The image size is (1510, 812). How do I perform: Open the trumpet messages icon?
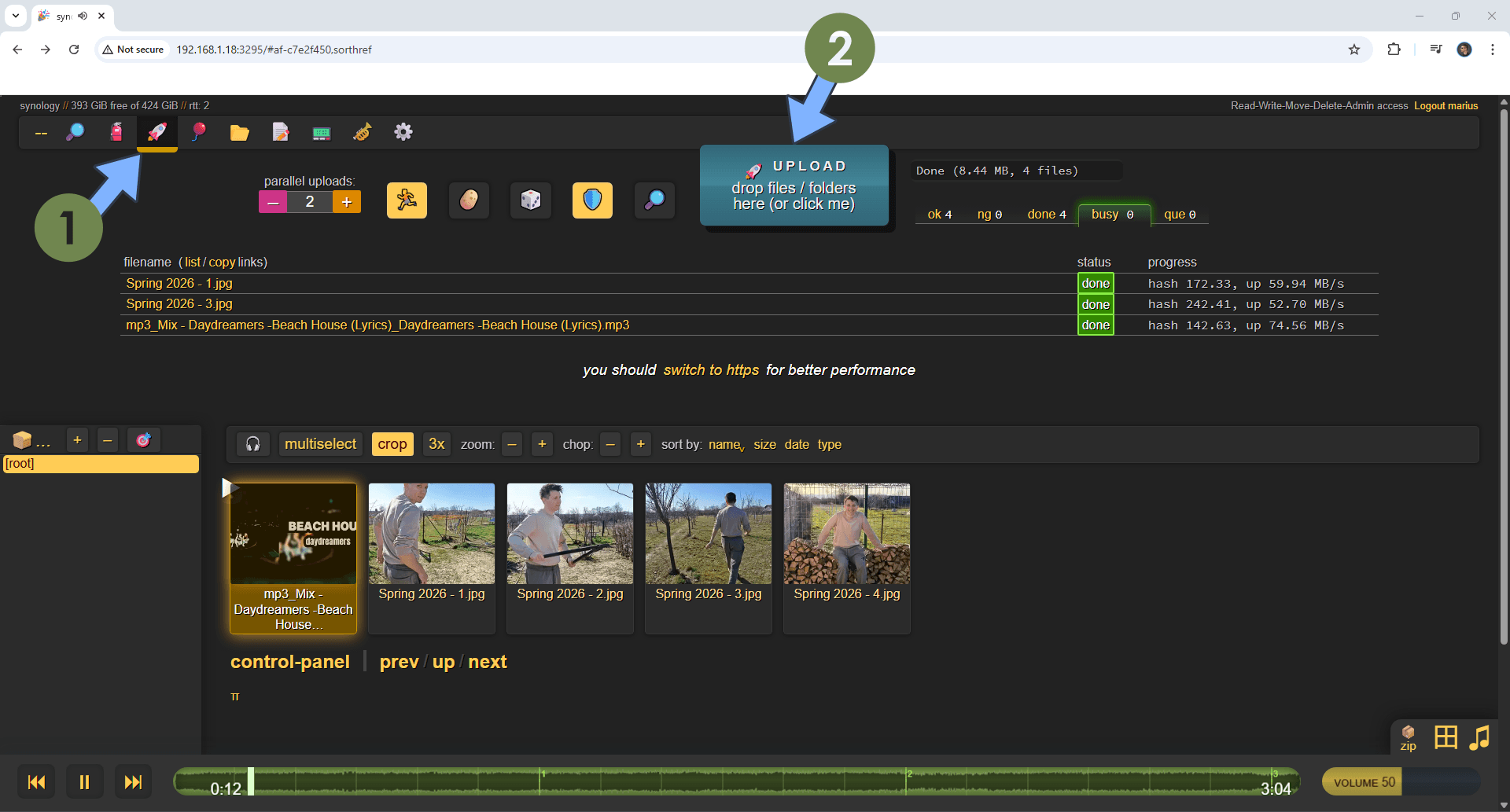tap(362, 132)
